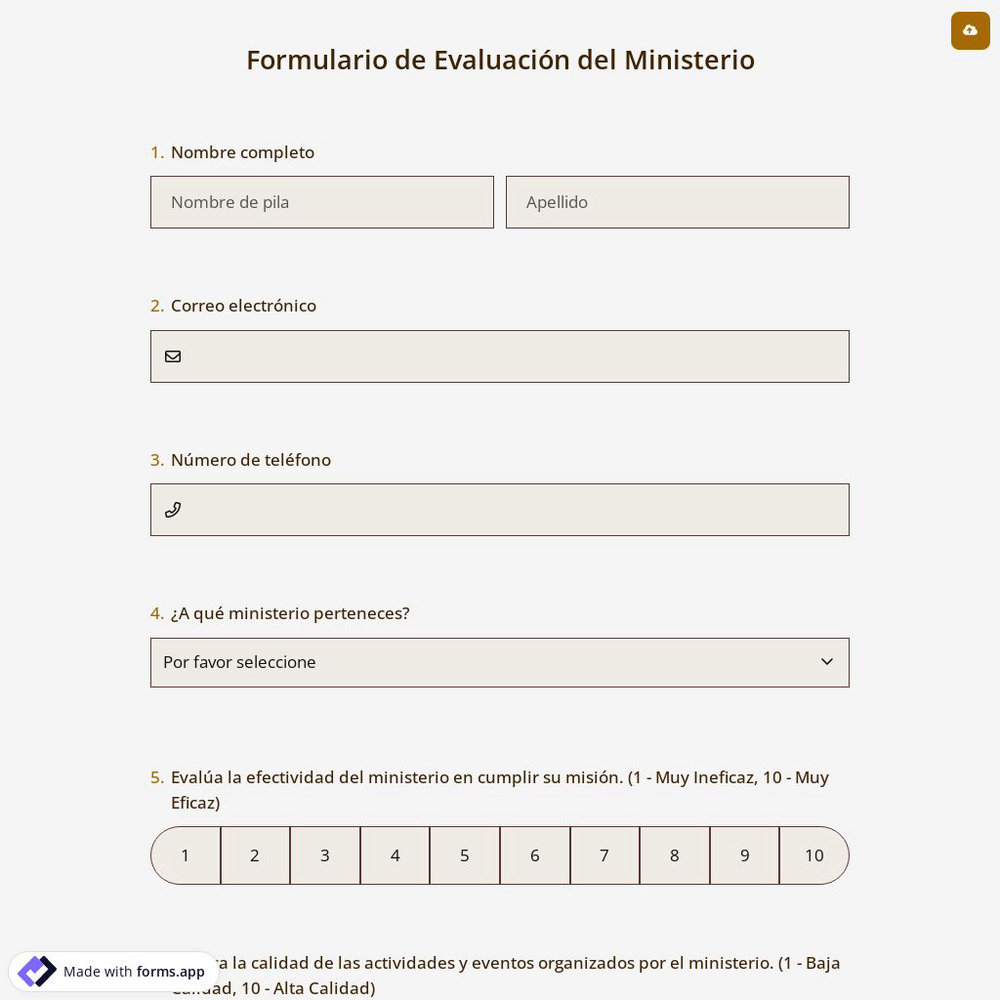Select rating 3 on the effectiveness scale

[x=325, y=855]
